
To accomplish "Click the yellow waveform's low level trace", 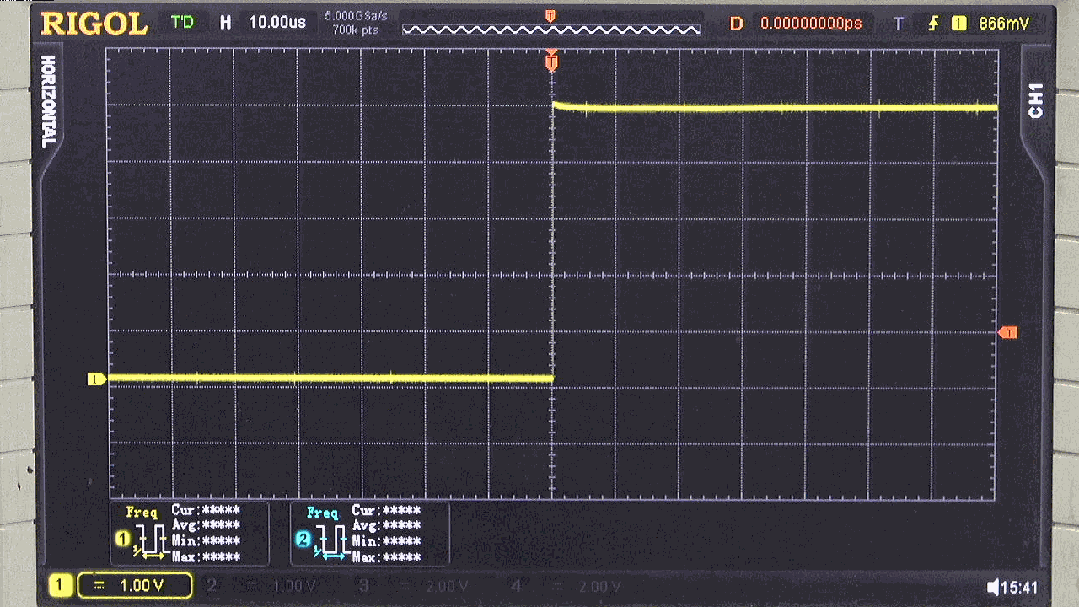I will click(x=330, y=378).
